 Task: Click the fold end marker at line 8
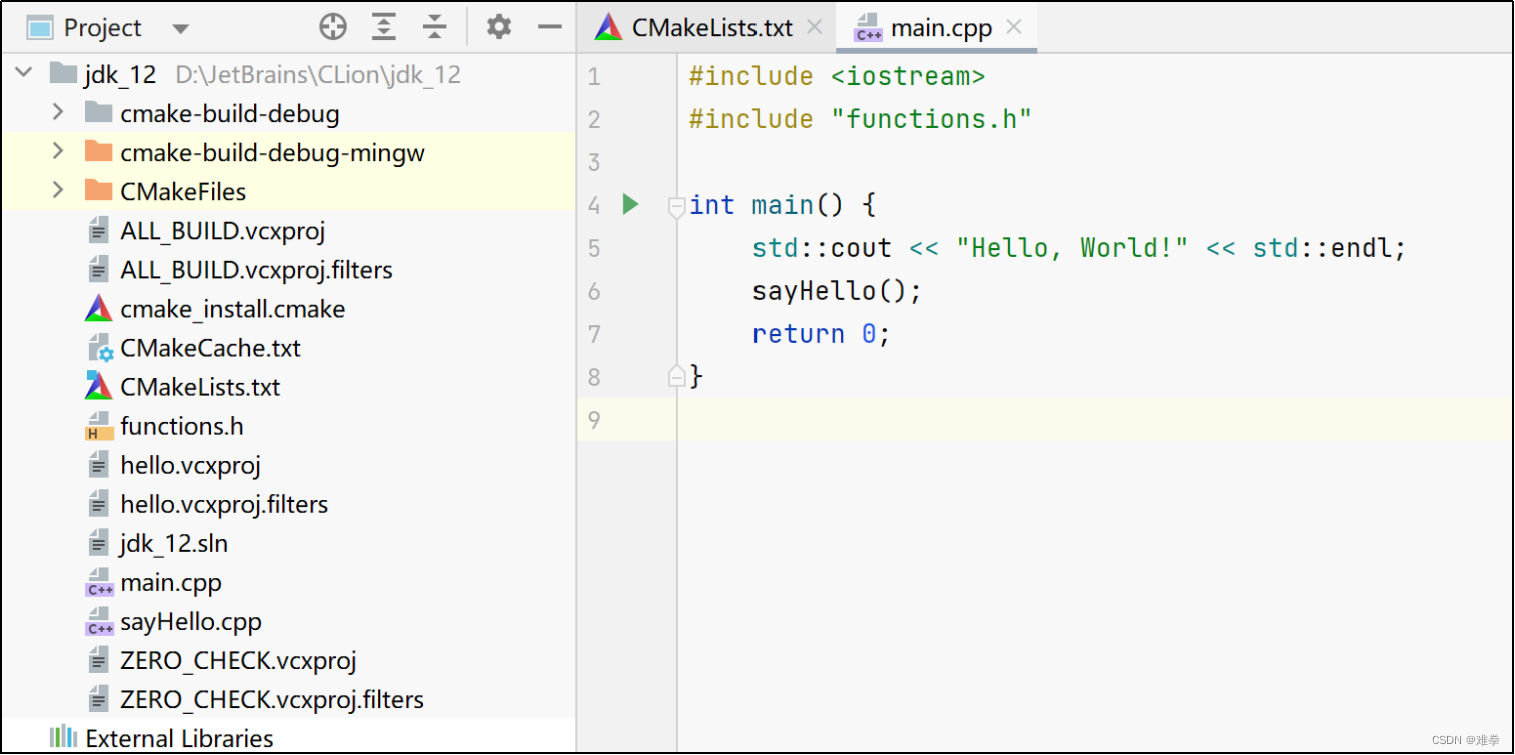pos(676,376)
